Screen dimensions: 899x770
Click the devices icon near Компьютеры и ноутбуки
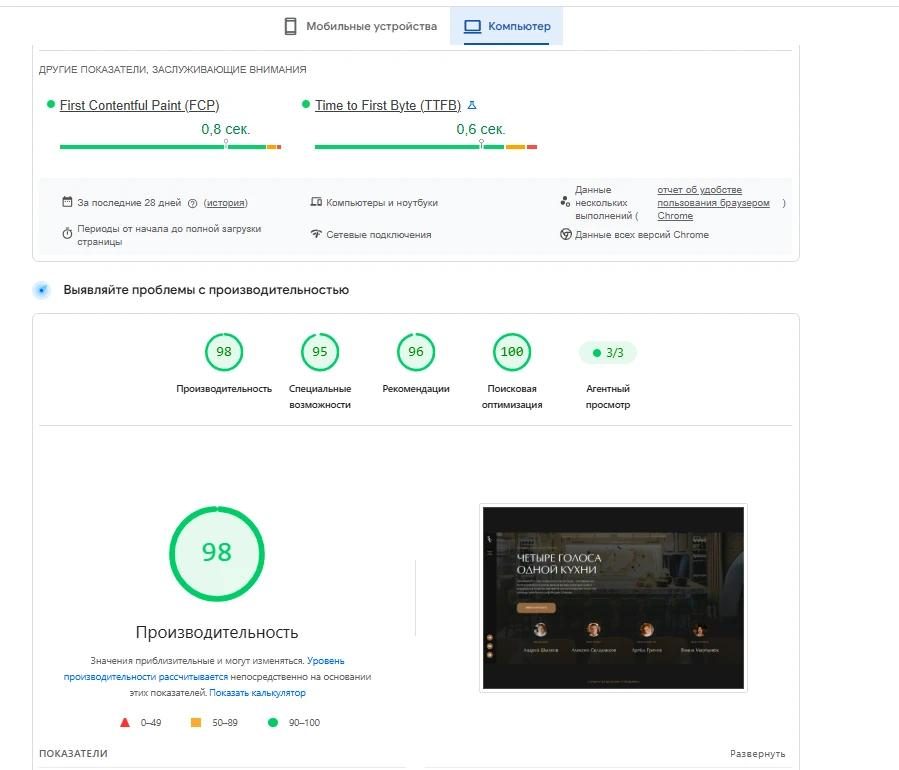point(316,202)
